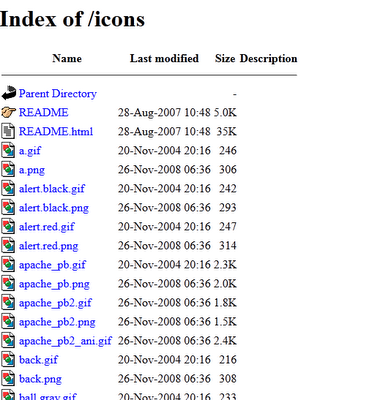
Task: Click the apache_pb2_ani.gif size value 2.4K
Action: coord(225,340)
